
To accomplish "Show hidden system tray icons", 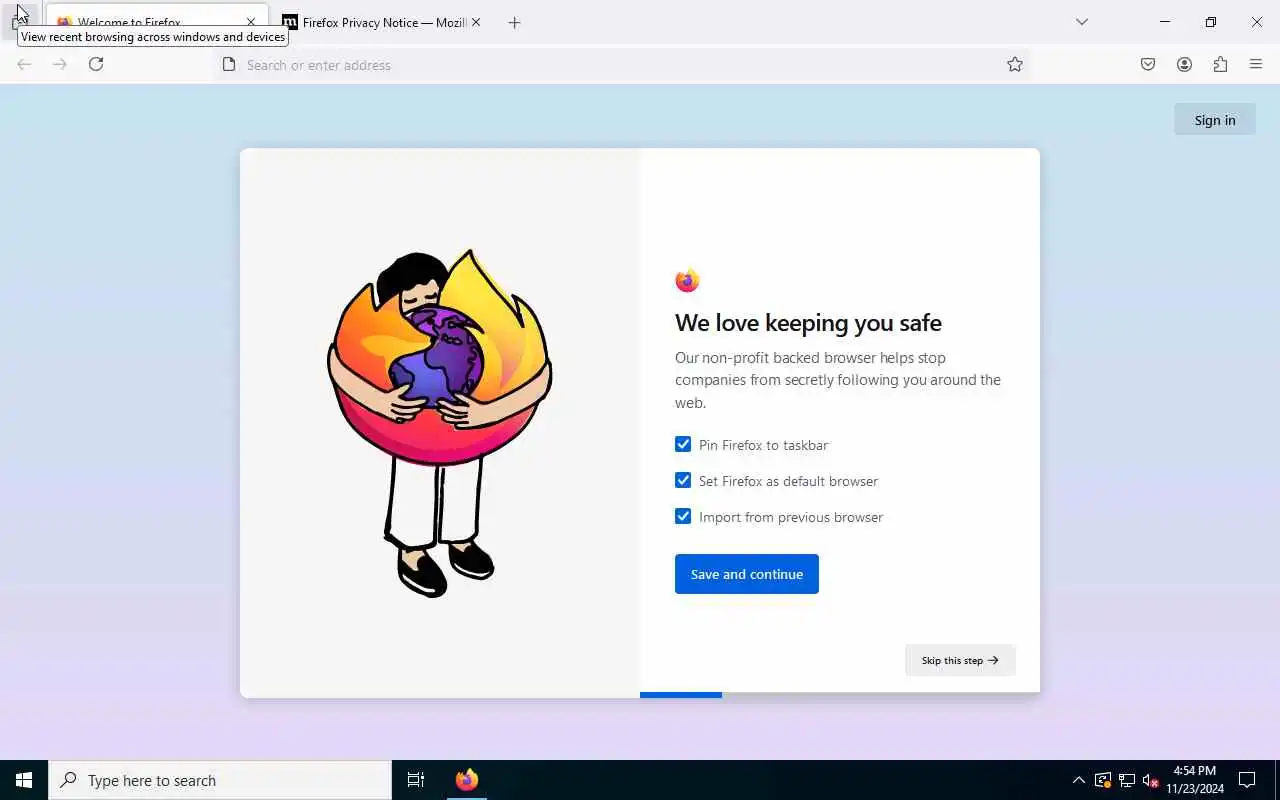I will click(x=1079, y=780).
